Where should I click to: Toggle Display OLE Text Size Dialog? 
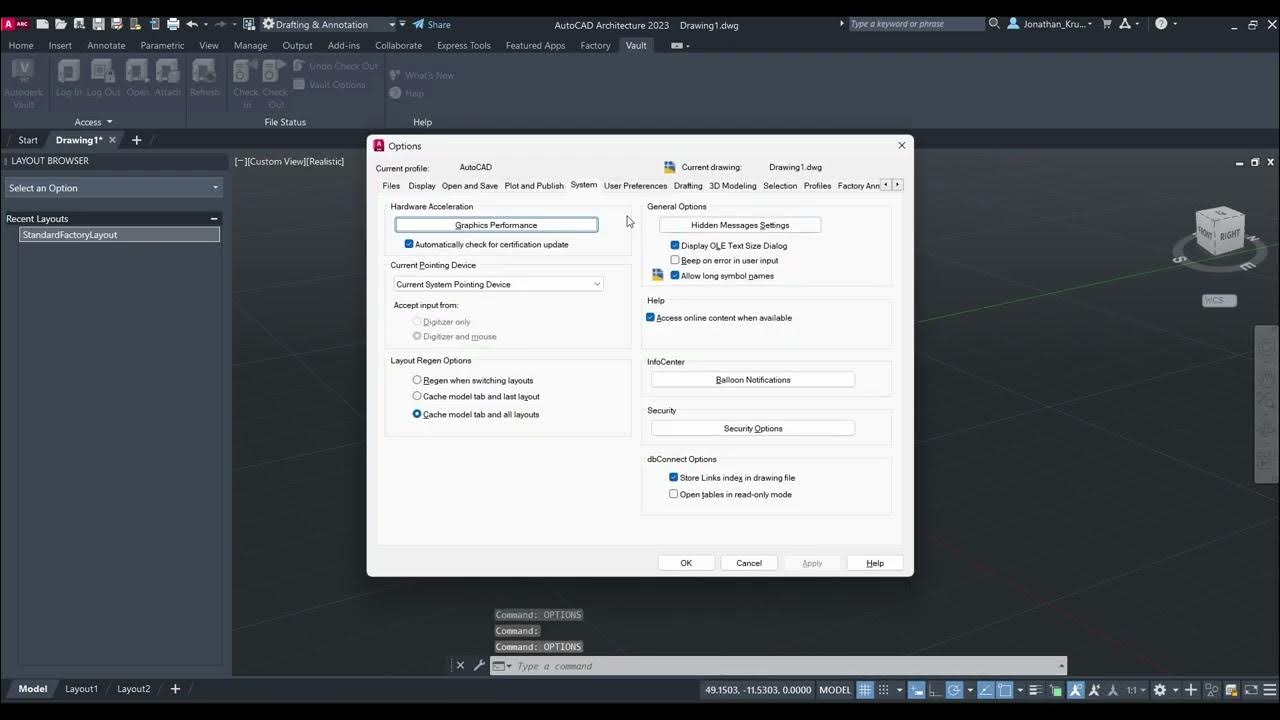pyautogui.click(x=675, y=245)
